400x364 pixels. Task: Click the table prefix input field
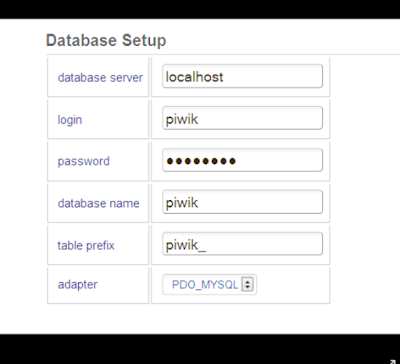point(242,244)
